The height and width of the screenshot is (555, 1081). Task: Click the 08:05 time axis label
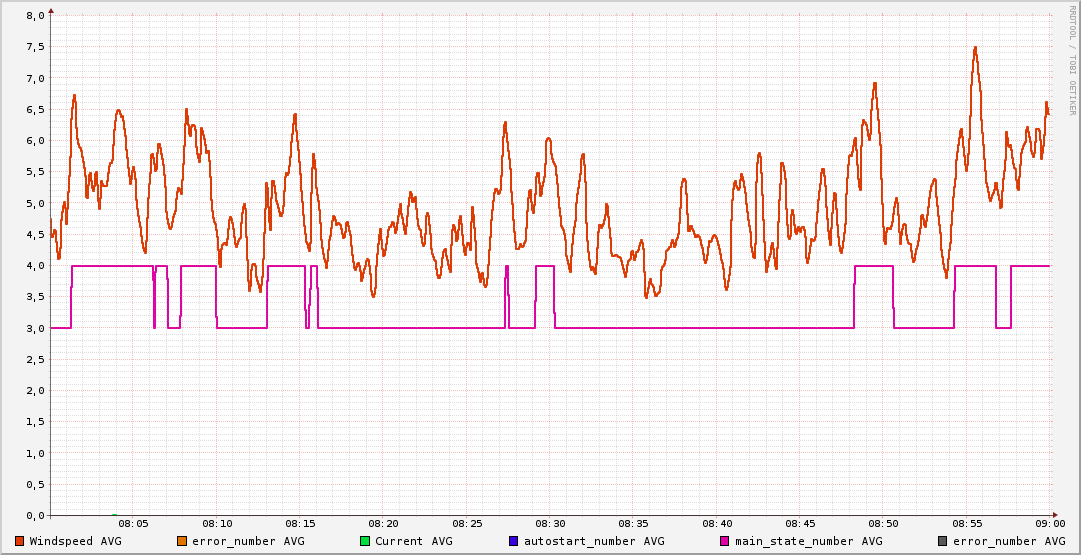pos(134,524)
